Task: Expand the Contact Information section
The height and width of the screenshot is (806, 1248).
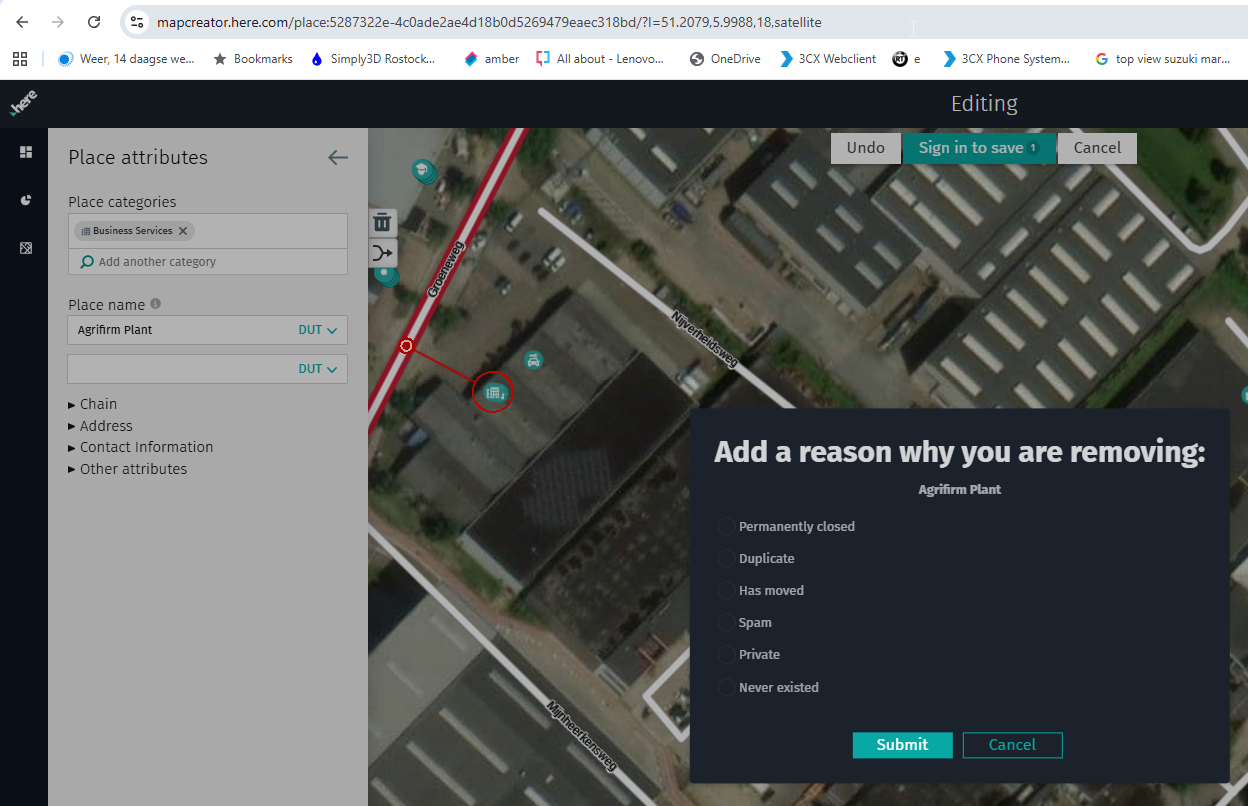Action: coord(145,447)
